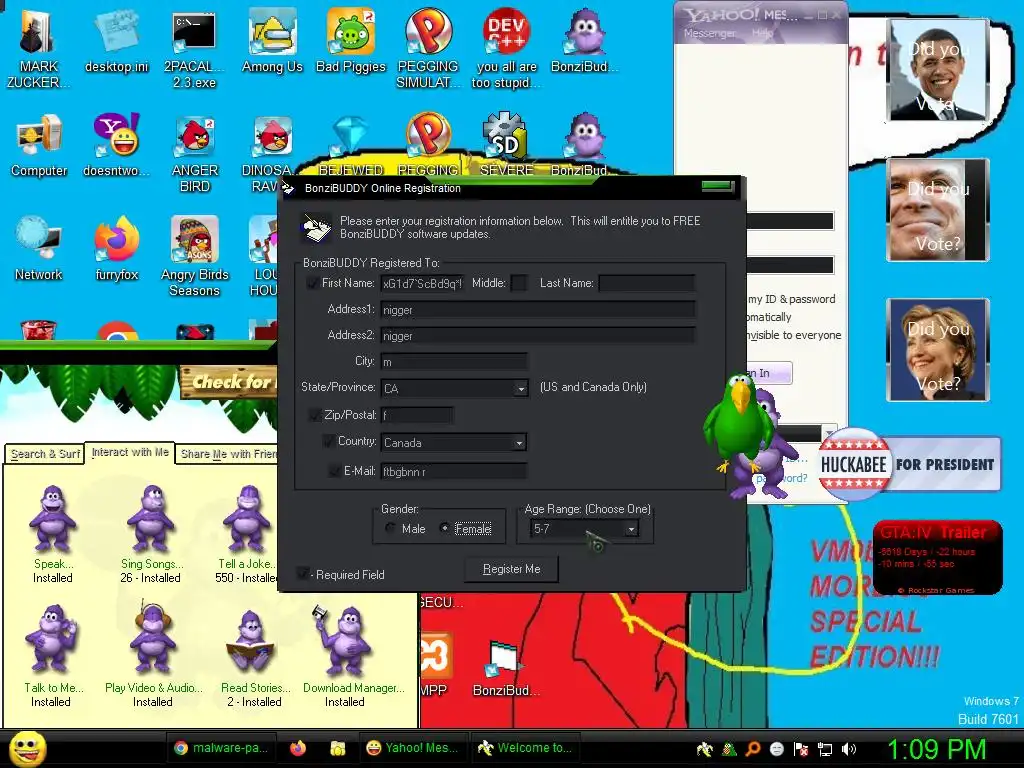Screen dimensions: 1024x768
Task: Click the orange magnifier tray icon
Action: (x=753, y=749)
